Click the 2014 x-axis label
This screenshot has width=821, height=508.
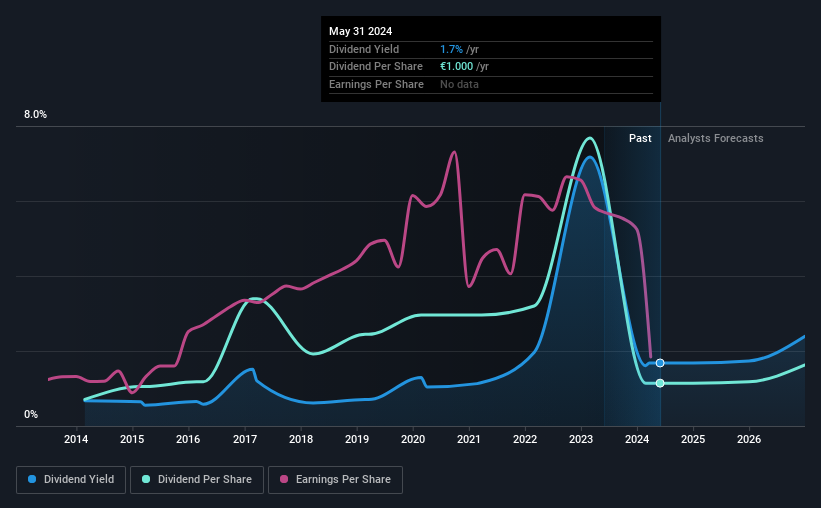pos(76,439)
